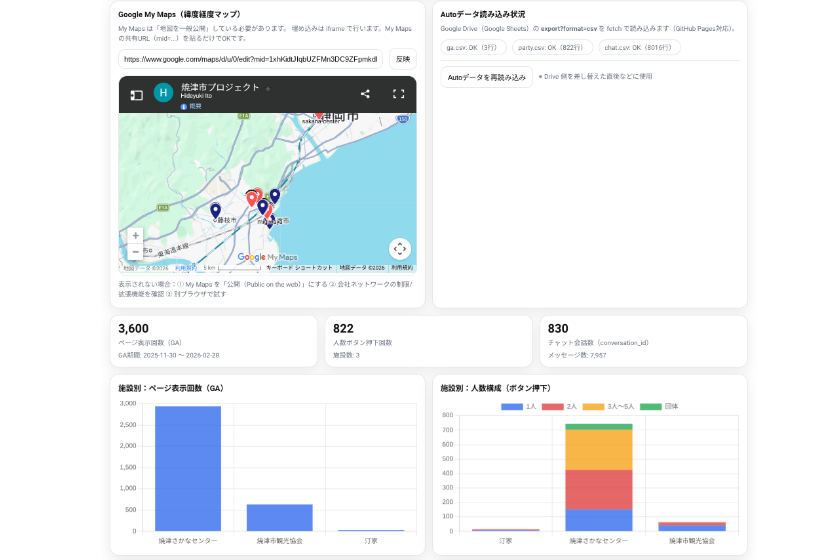Screen dimensions: 840x560
Task: Click the map pan control circle
Action: 400,249
